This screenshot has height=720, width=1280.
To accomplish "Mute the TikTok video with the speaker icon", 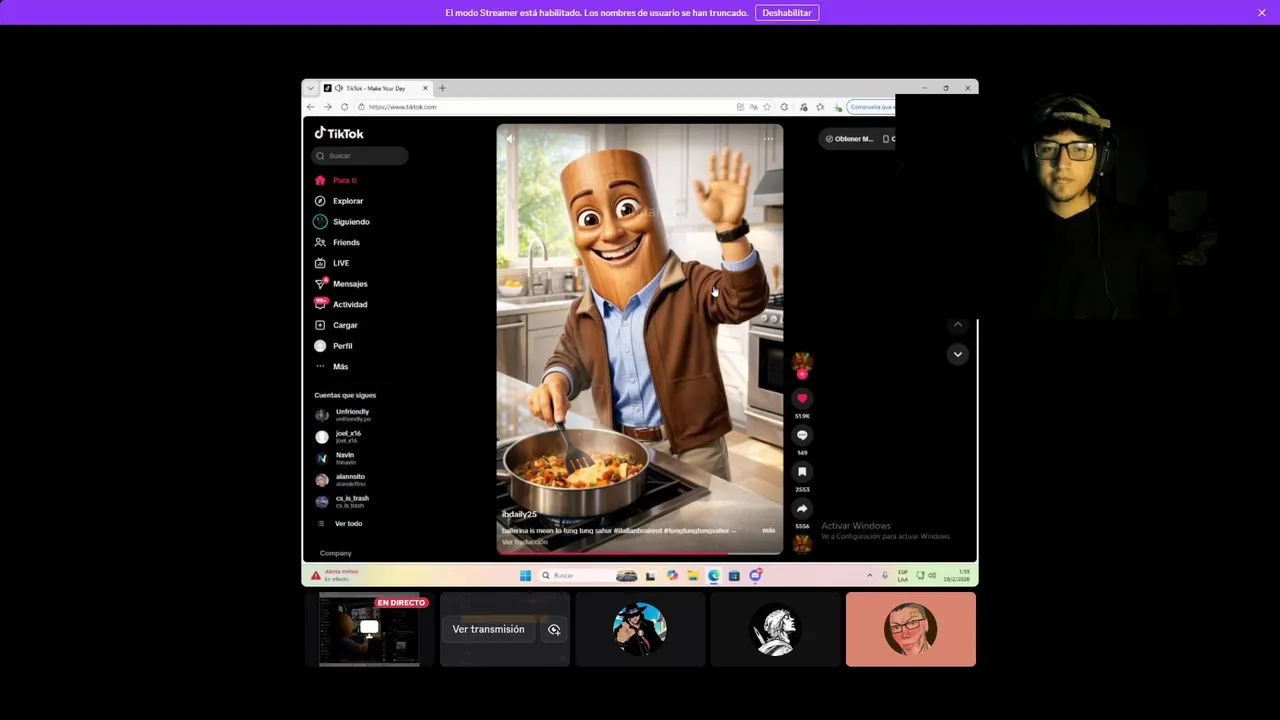I will click(510, 139).
